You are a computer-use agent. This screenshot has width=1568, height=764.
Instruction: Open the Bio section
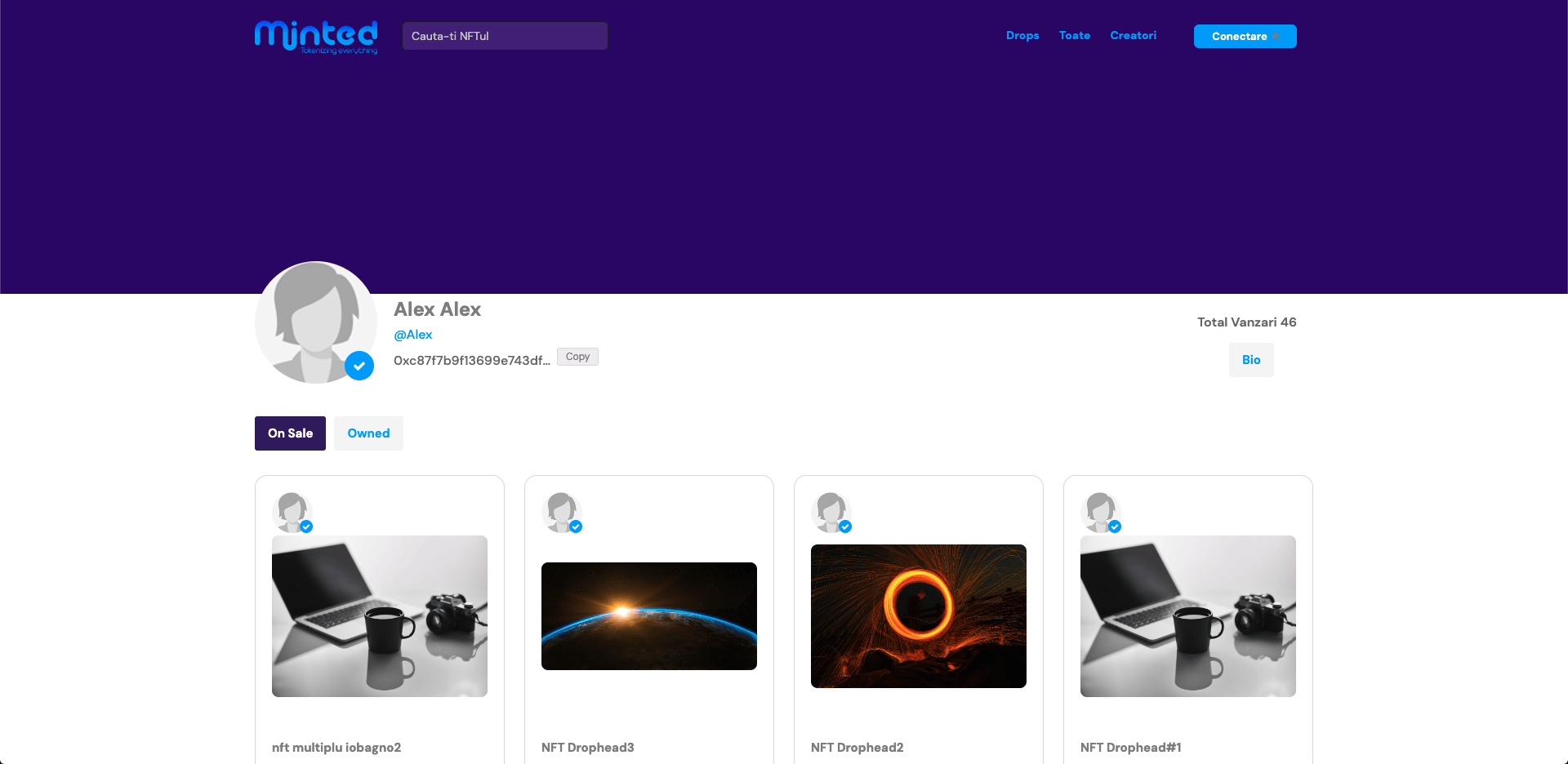click(1251, 360)
